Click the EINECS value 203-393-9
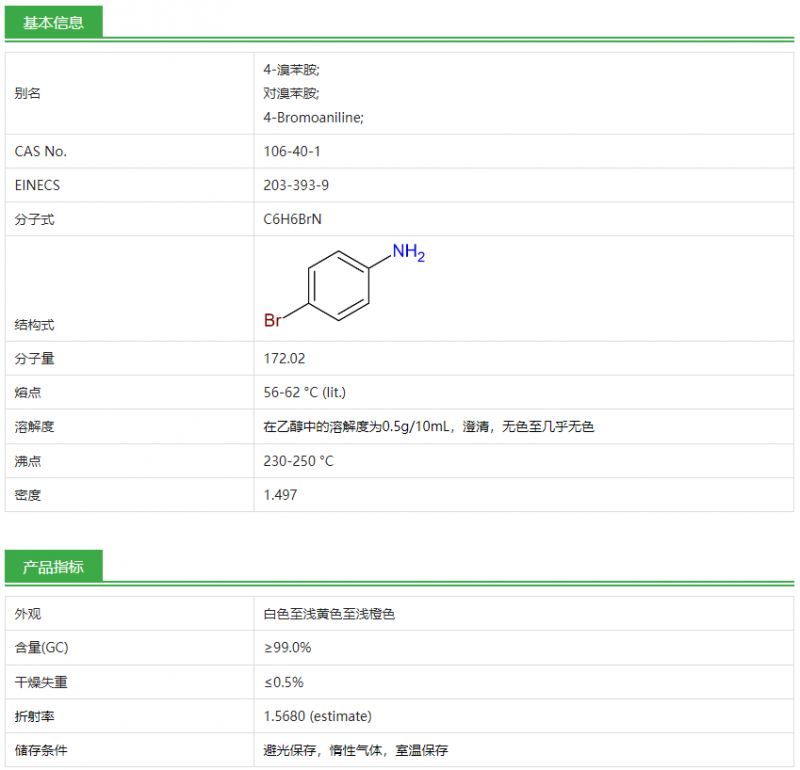Screen dimensions: 800x770 [x=295, y=186]
